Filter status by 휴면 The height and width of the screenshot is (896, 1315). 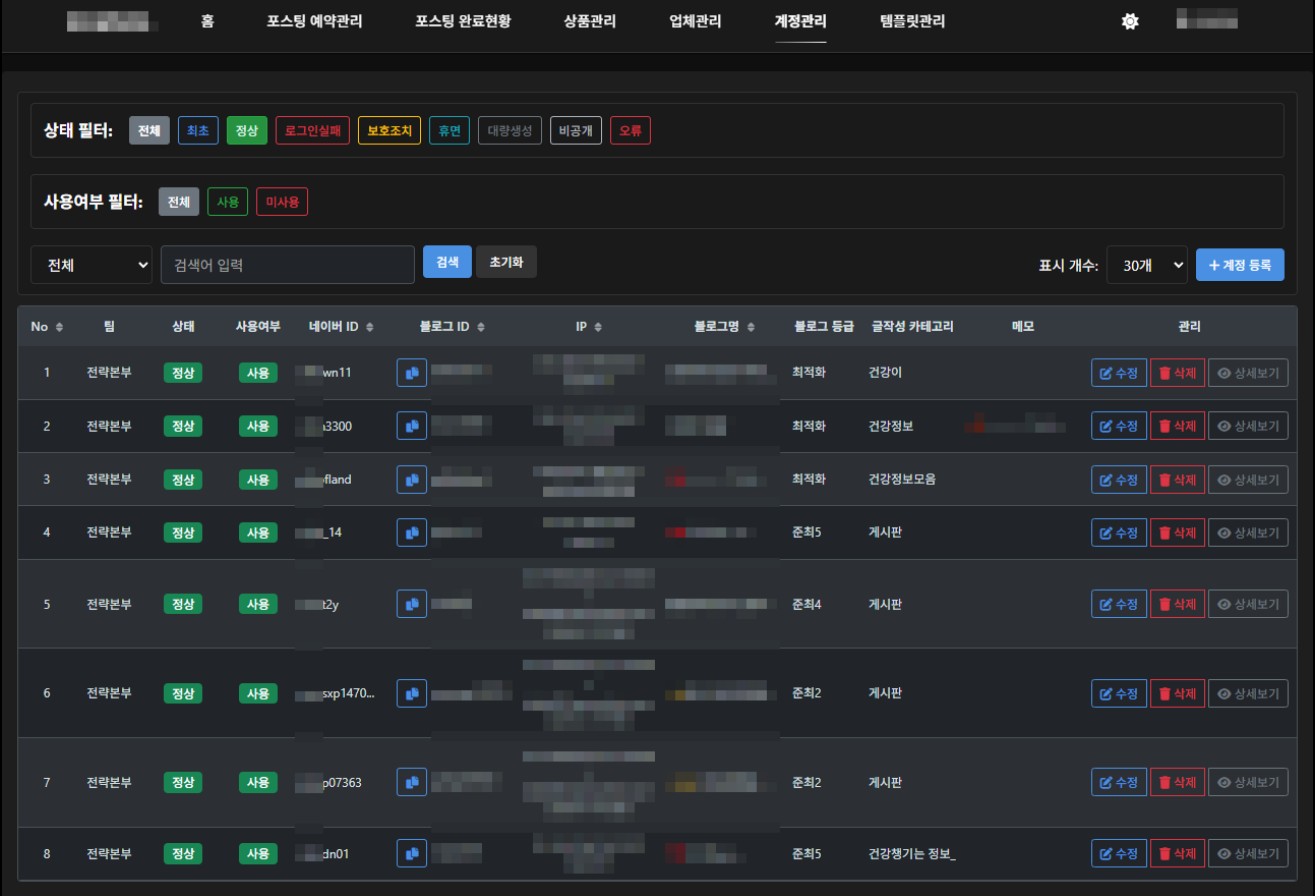pos(449,130)
